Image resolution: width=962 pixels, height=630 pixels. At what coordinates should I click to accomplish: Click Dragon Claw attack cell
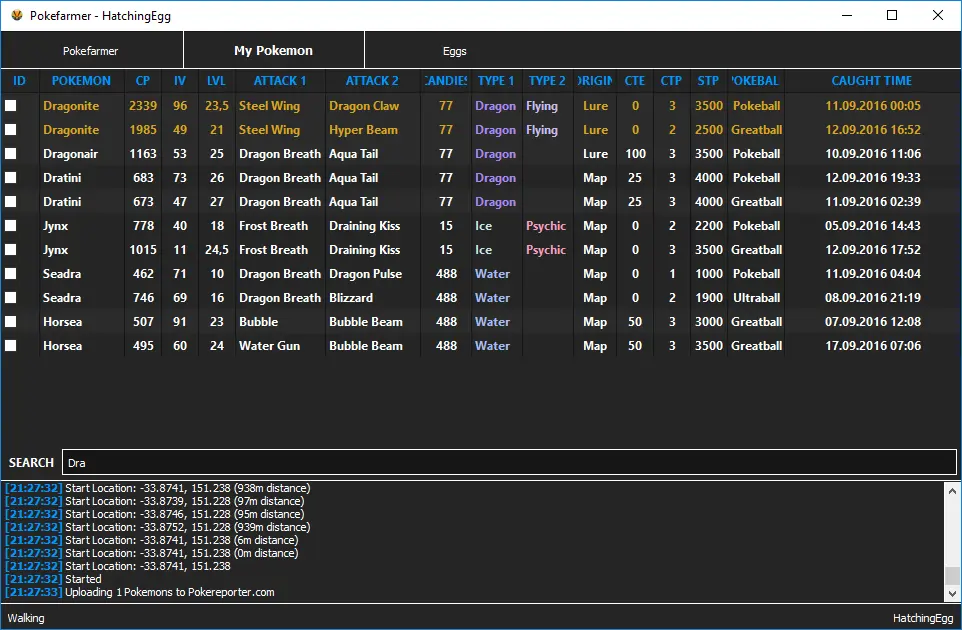coord(364,106)
